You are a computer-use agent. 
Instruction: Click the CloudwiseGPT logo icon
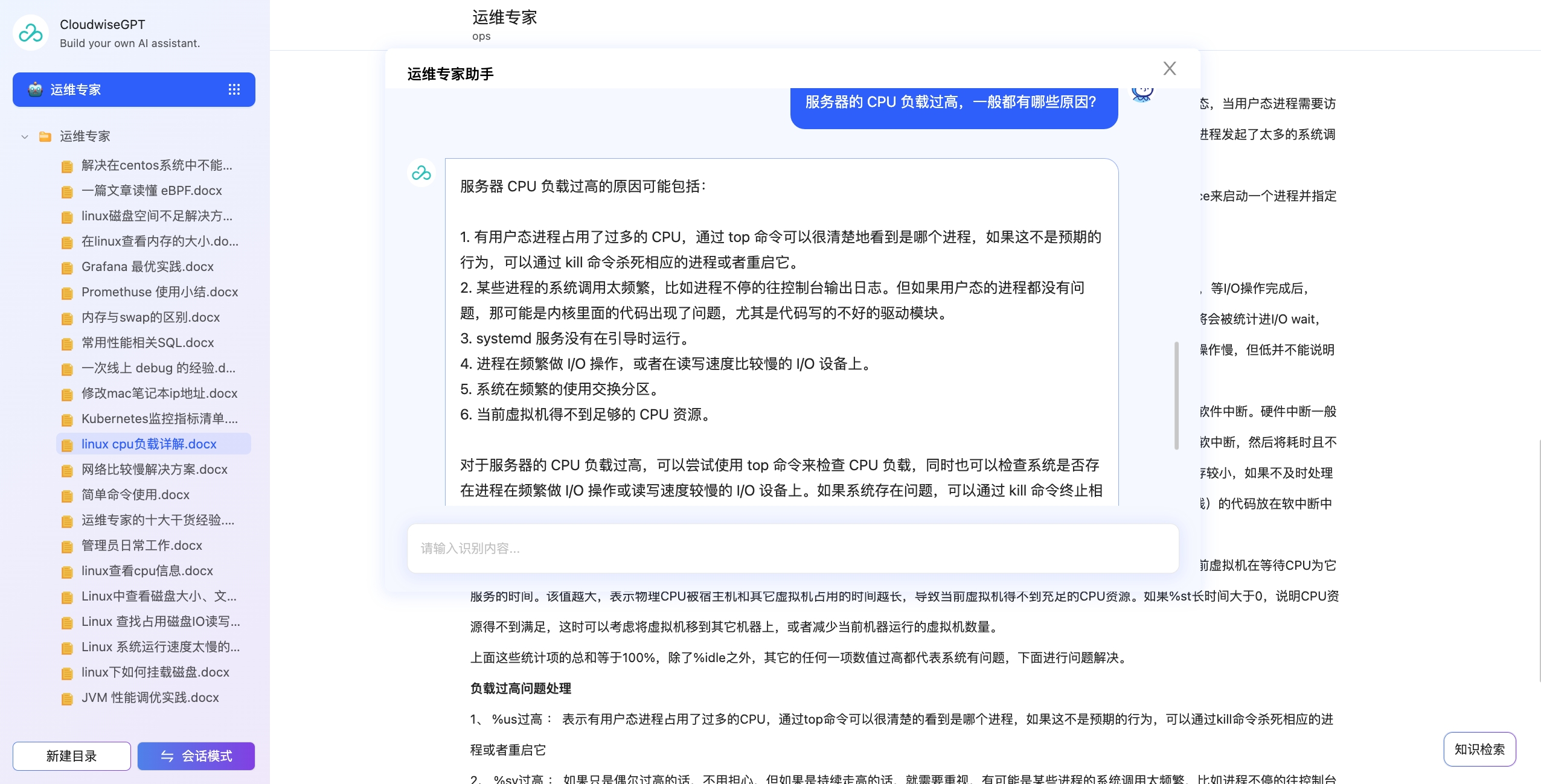pyautogui.click(x=30, y=33)
